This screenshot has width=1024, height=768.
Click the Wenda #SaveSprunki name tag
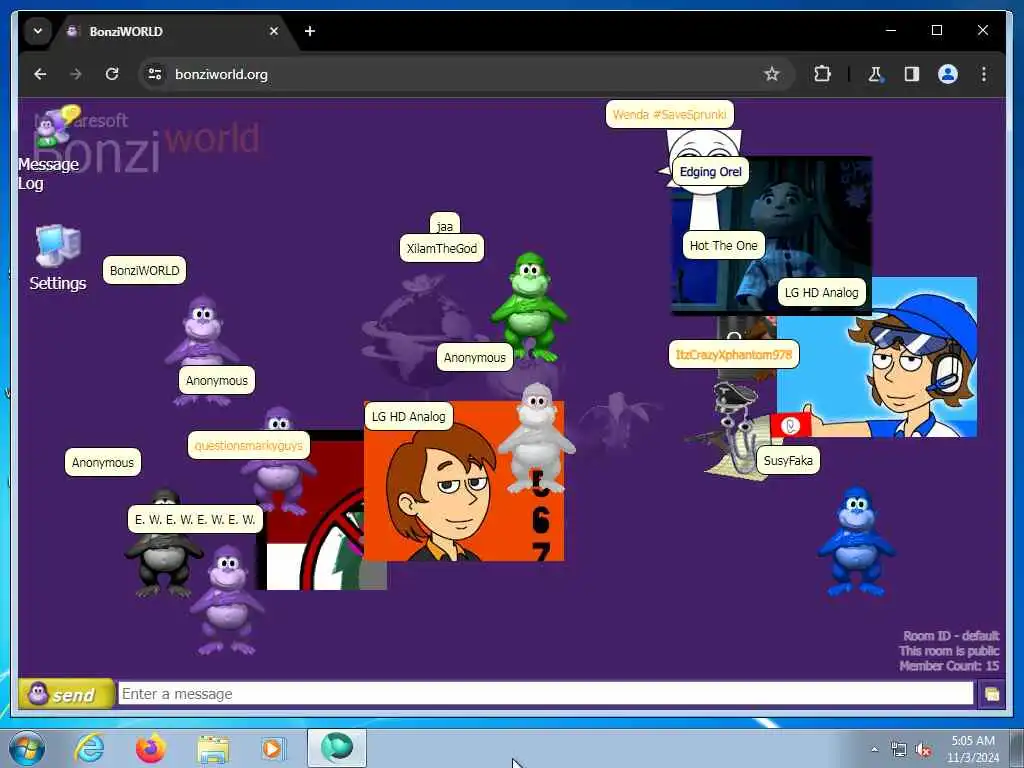pos(669,114)
